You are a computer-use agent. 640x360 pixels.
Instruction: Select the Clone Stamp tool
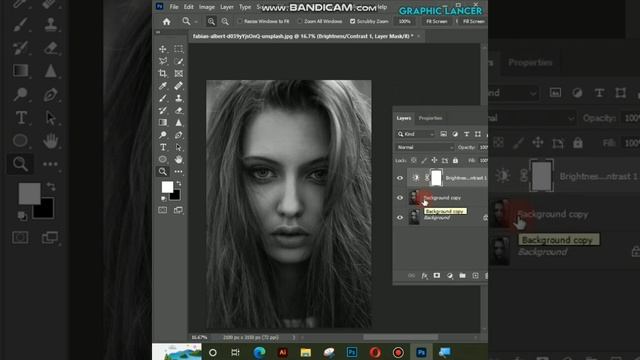tap(178, 98)
